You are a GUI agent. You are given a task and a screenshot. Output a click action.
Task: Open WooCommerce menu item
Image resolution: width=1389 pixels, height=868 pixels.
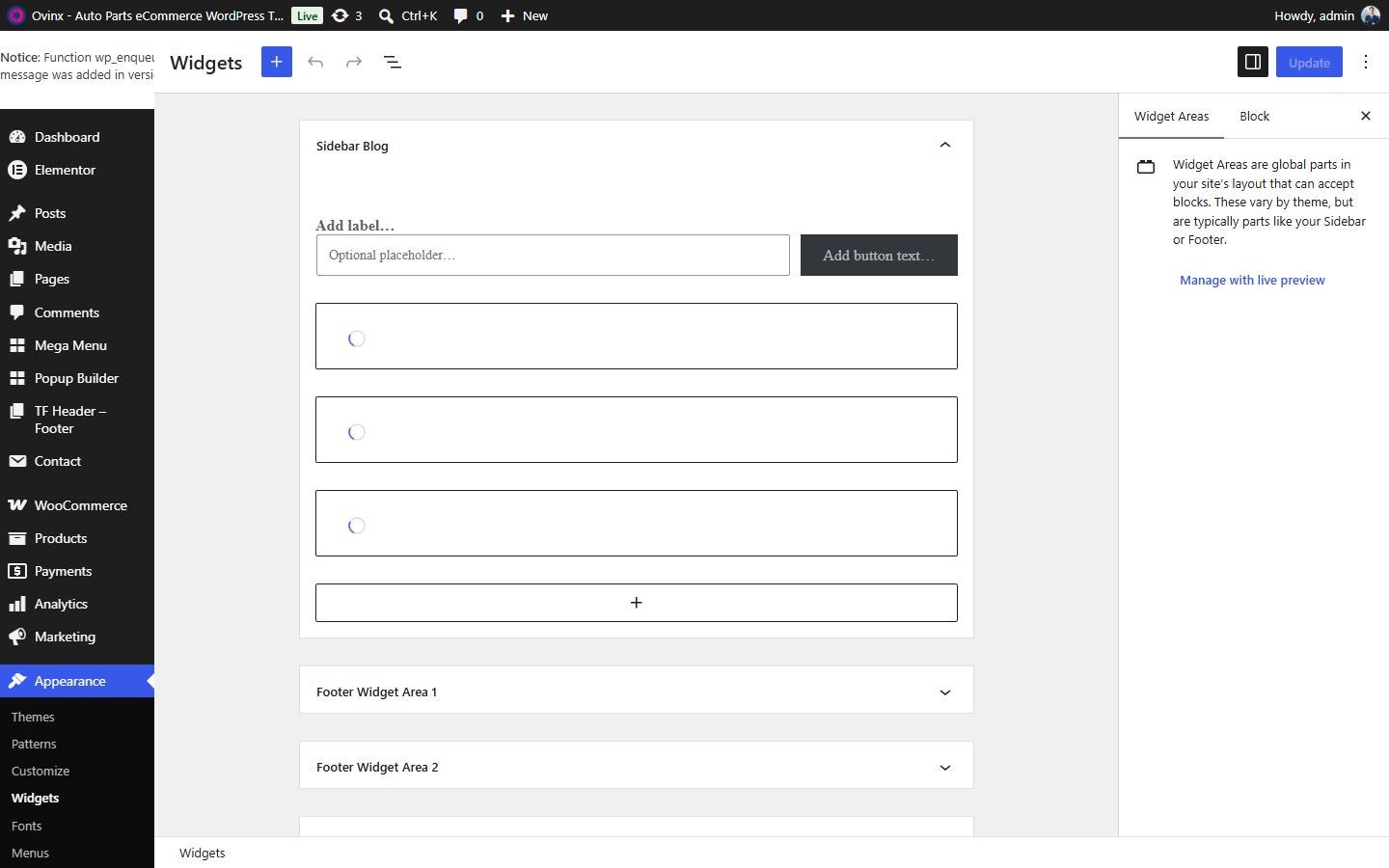pos(77,505)
